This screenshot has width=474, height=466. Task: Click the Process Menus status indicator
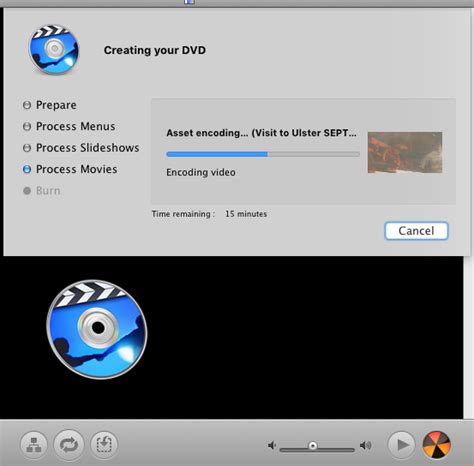tap(27, 127)
